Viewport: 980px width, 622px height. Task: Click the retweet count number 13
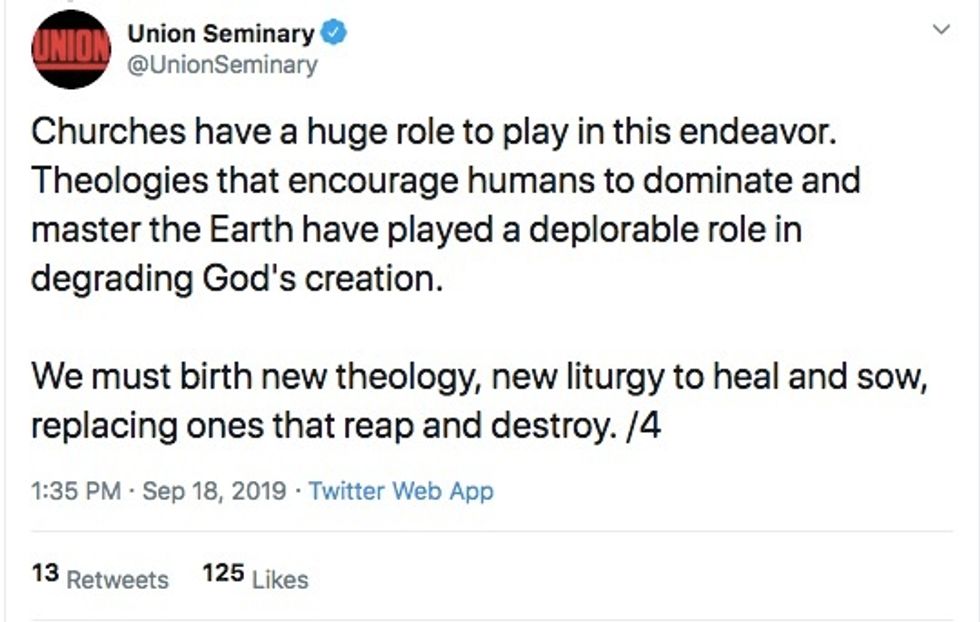44,576
